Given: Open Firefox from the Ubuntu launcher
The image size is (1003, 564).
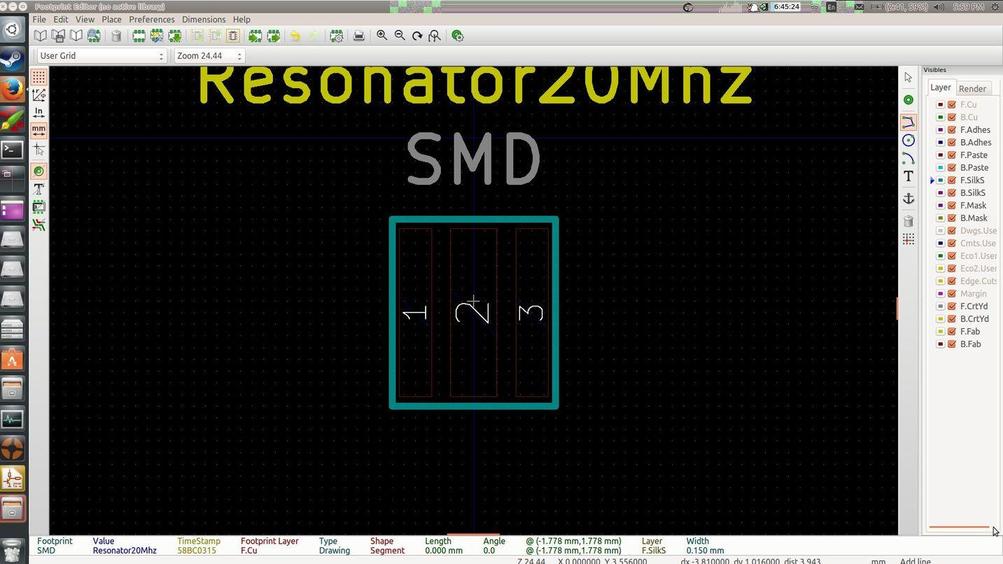Looking at the screenshot, I should click(12, 90).
